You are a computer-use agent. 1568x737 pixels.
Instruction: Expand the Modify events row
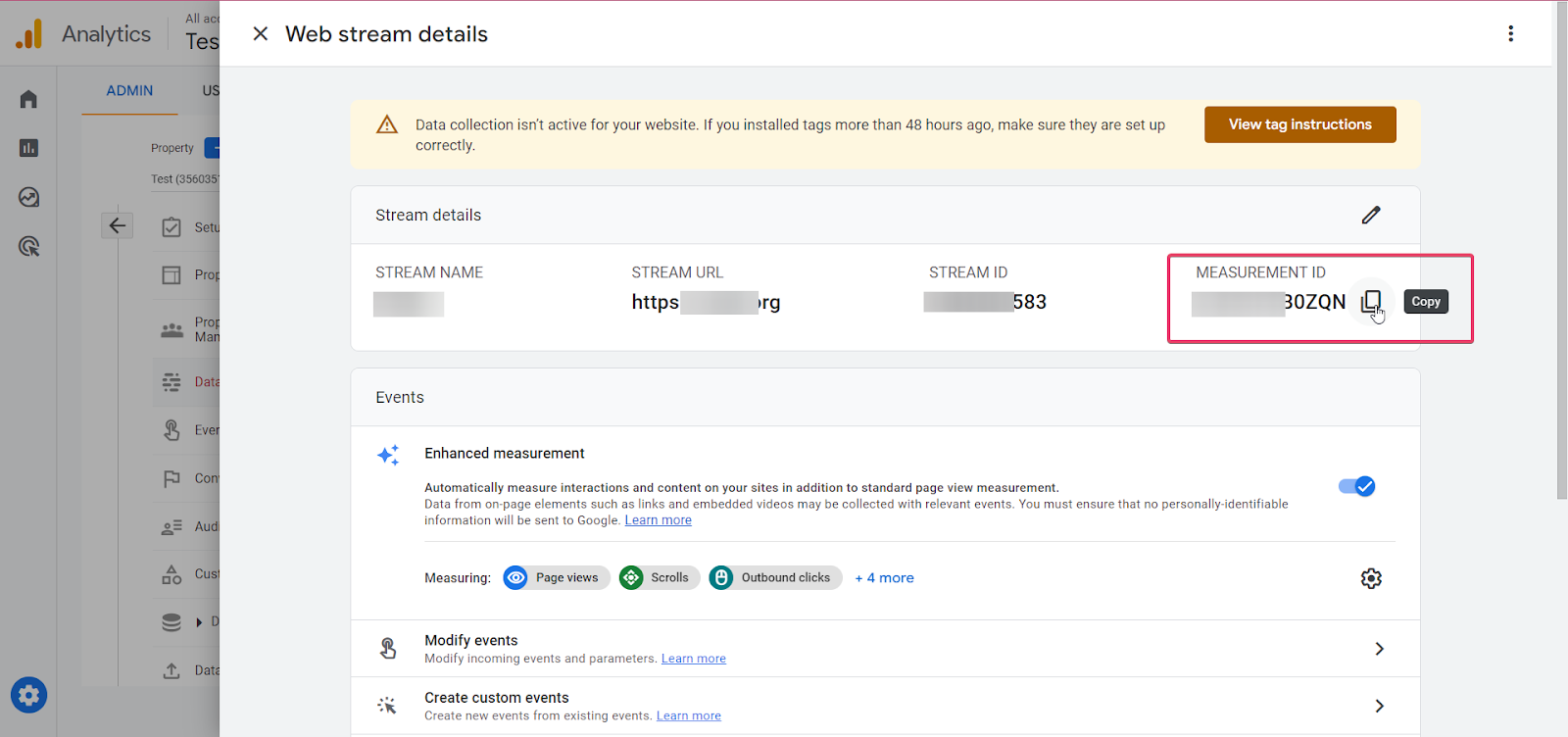1378,649
